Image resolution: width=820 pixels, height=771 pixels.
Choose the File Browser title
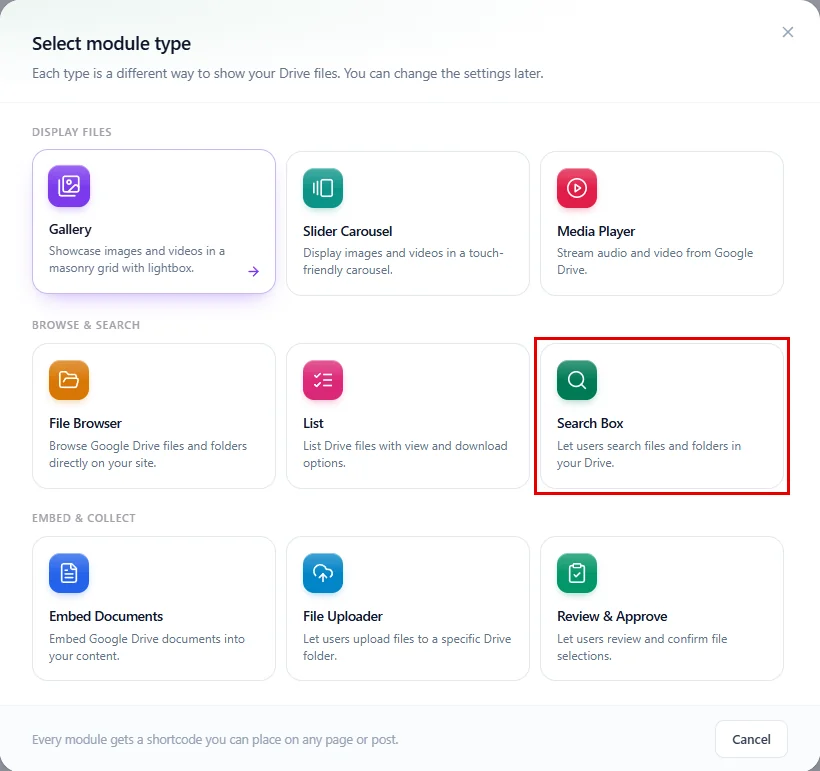click(x=85, y=423)
